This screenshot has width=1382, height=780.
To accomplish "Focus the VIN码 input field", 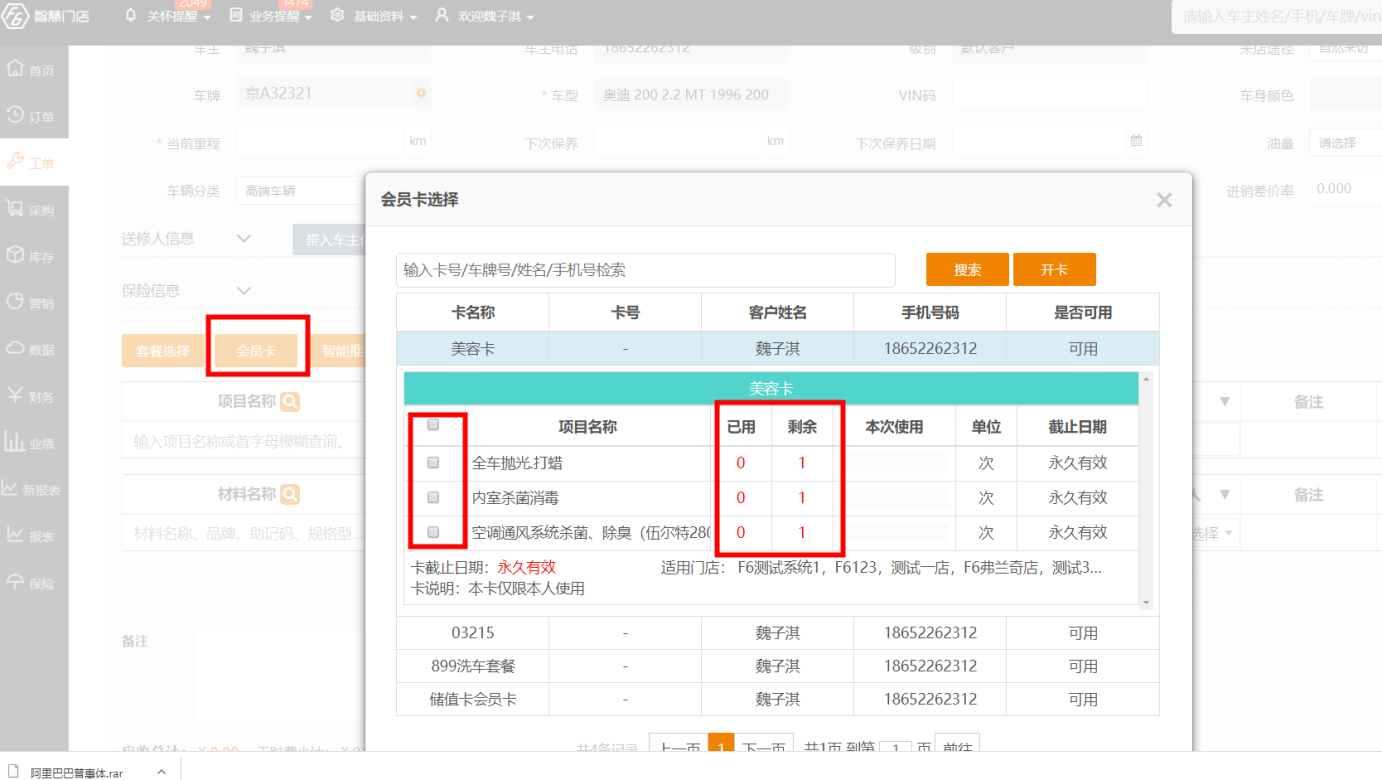I will coord(1049,94).
